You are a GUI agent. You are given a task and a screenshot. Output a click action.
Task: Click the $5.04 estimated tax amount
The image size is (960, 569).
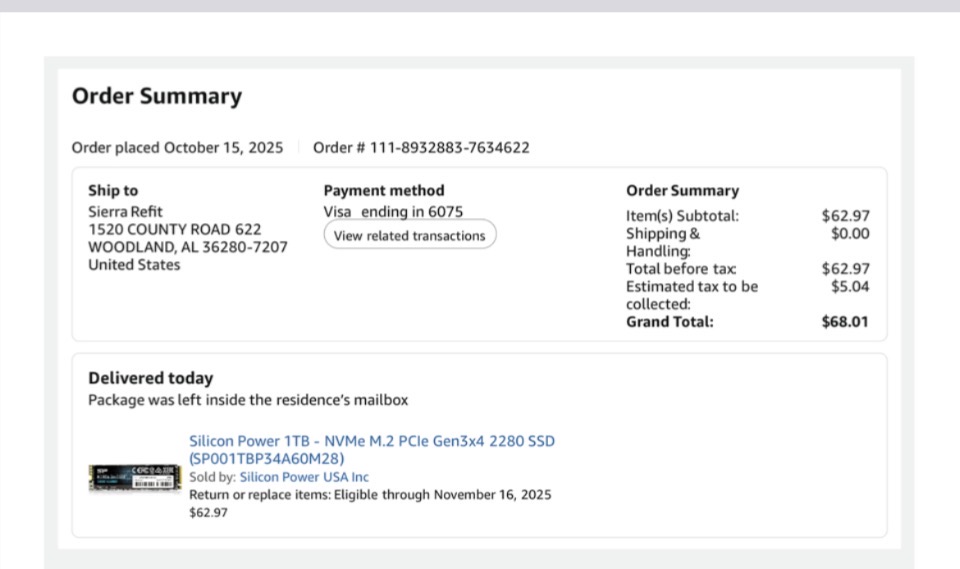pos(850,287)
